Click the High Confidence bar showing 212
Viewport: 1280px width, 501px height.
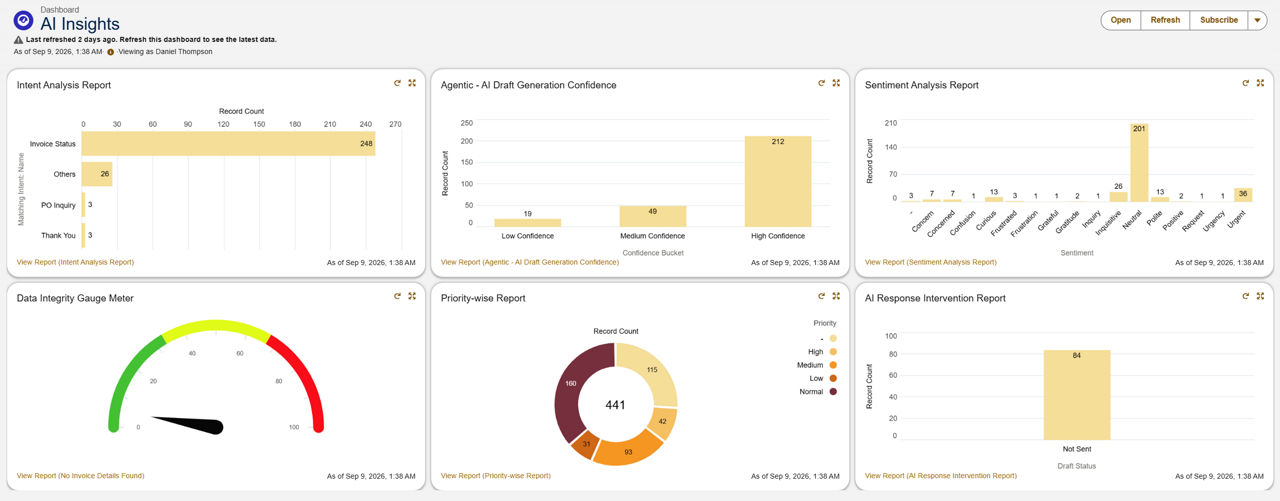pyautogui.click(x=778, y=182)
